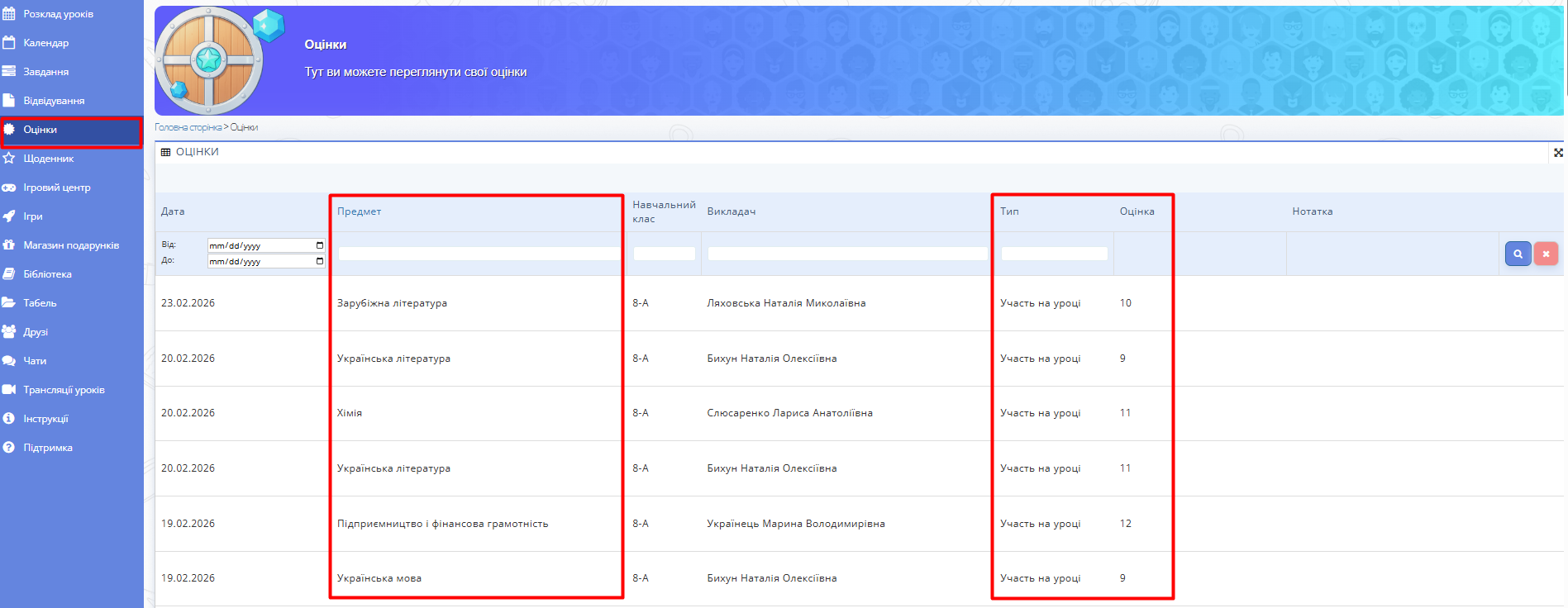
Task: Open the Ігровий центр gamepad icon
Action: (x=9, y=188)
